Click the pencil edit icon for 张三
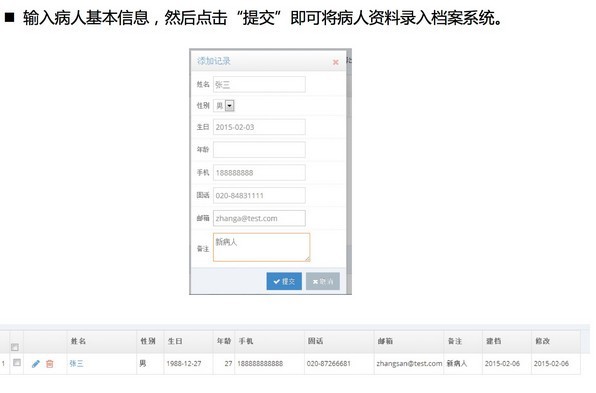The image size is (596, 393). pyautogui.click(x=36, y=364)
